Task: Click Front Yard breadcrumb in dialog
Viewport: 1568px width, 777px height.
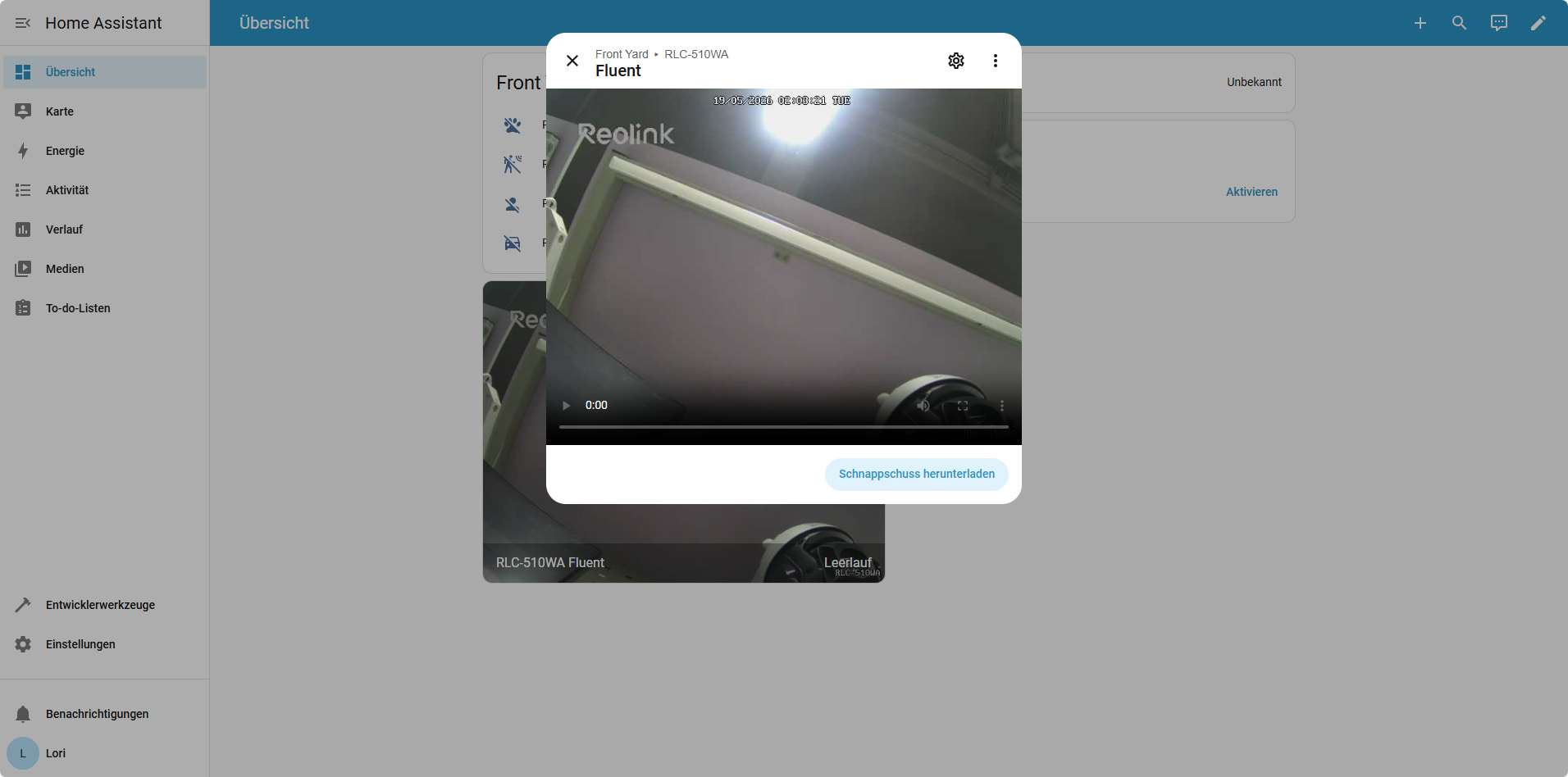Action: click(622, 54)
